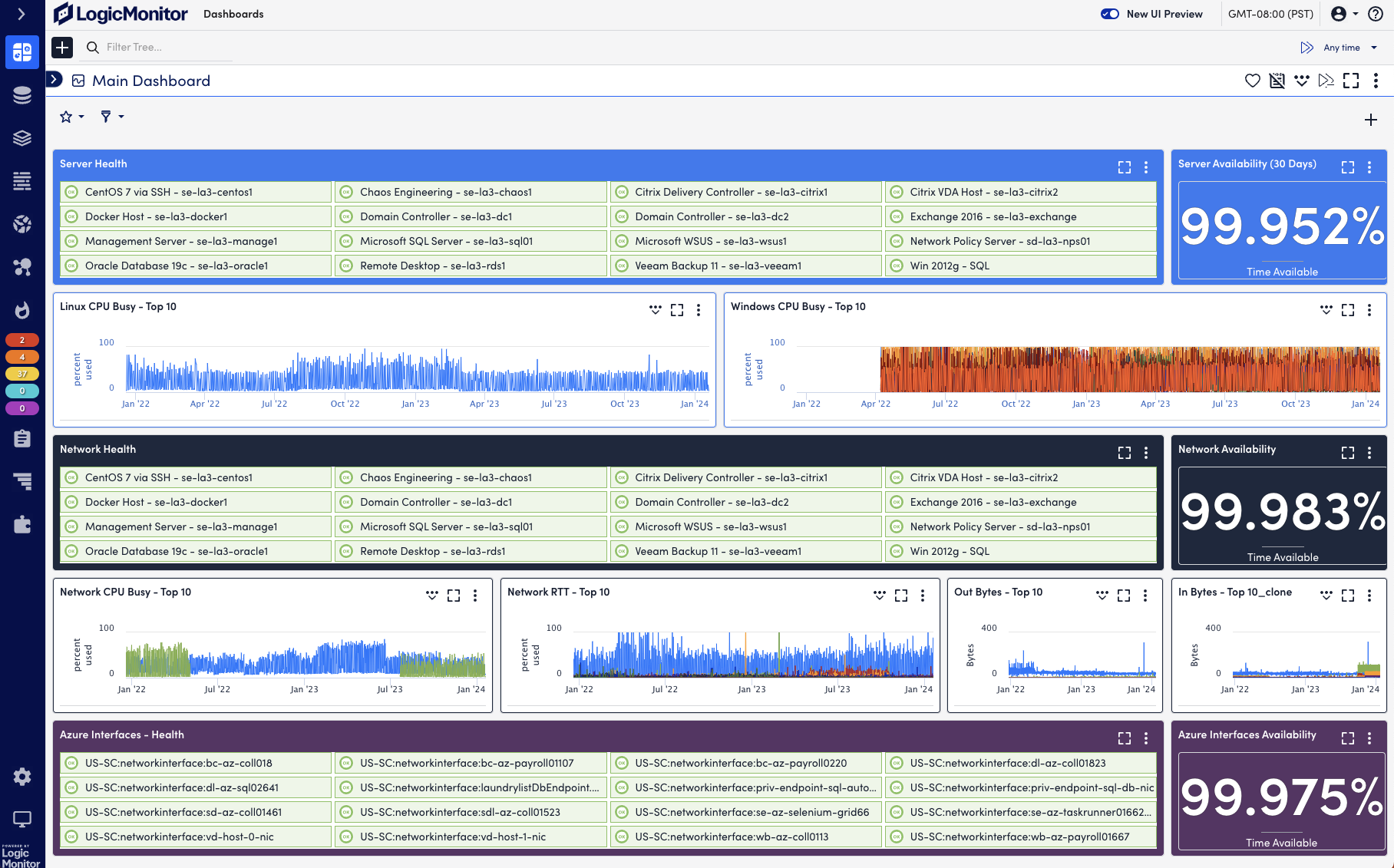Open the kebab menu on Network Availability widget

1370,452
